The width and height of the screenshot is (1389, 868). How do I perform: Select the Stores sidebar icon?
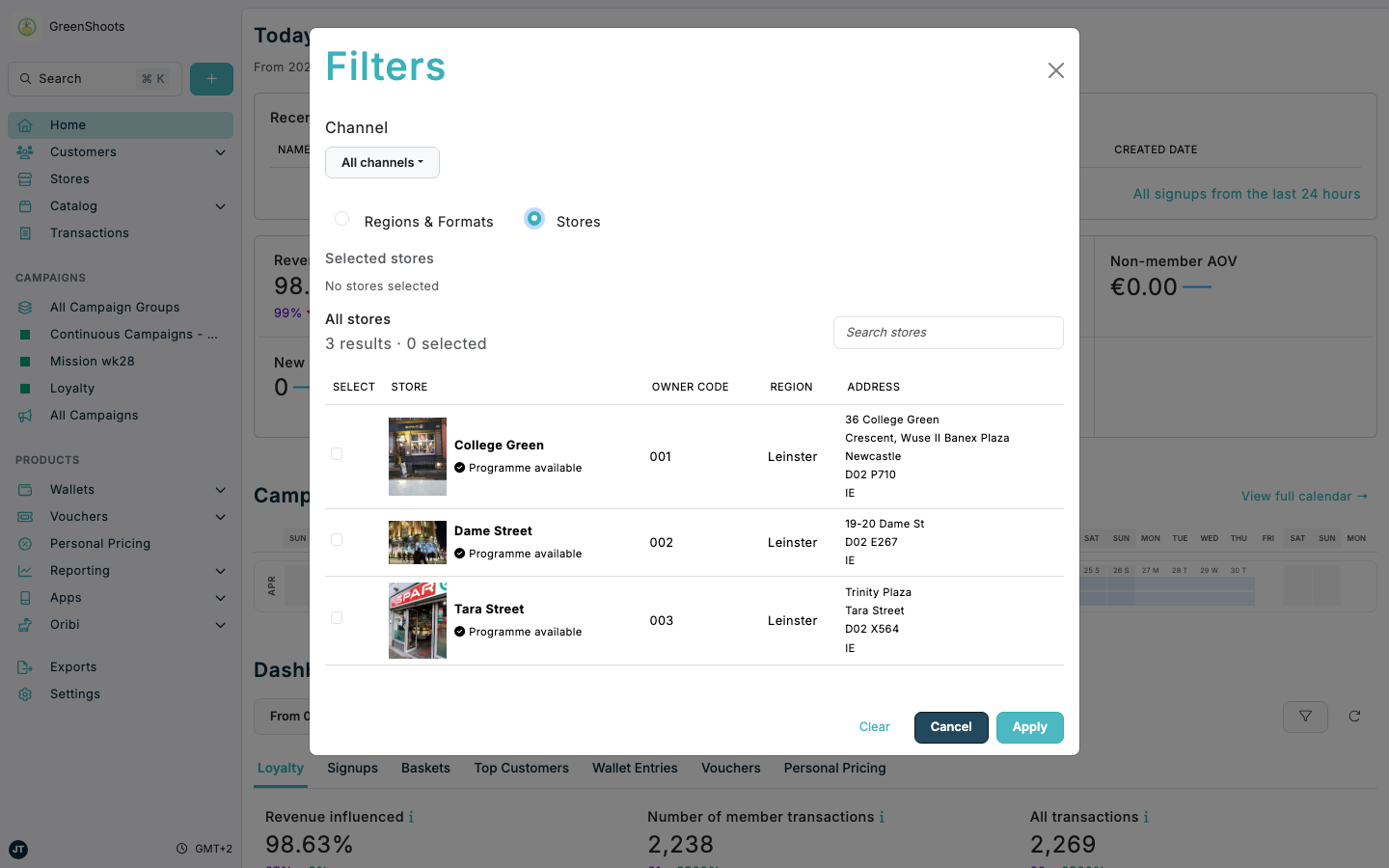click(25, 178)
